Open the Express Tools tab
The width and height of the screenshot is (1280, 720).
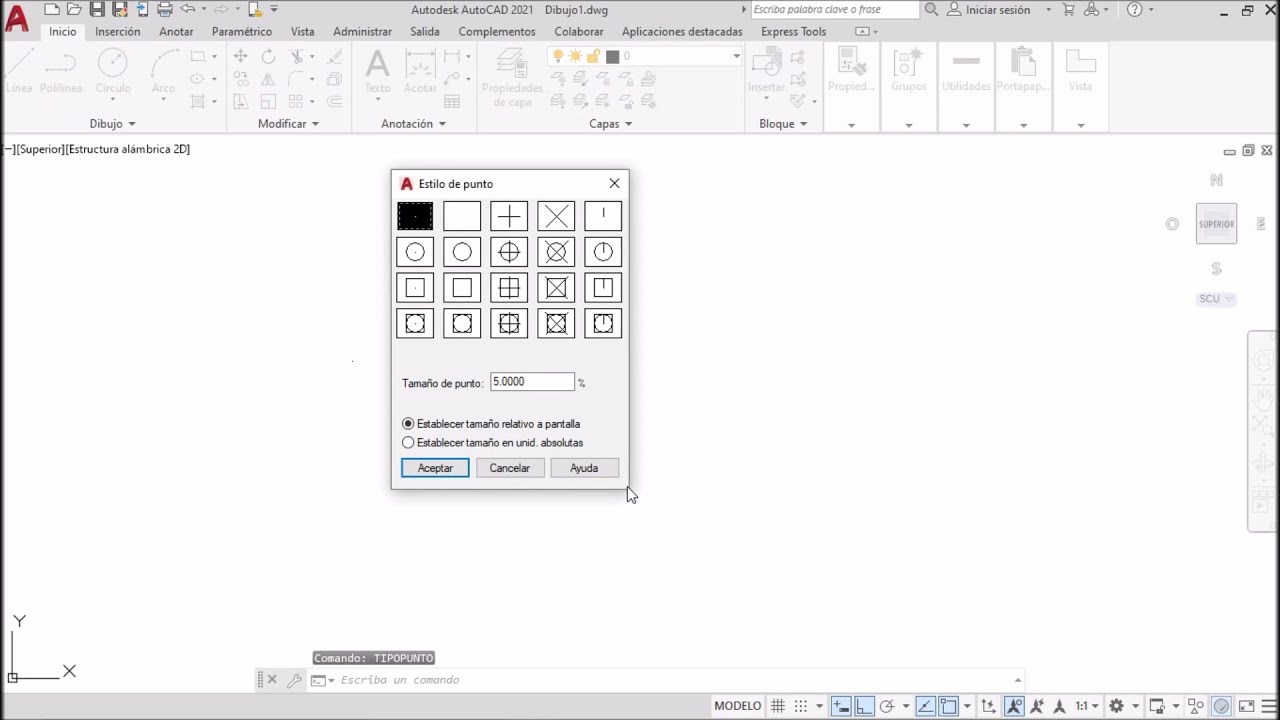click(794, 32)
